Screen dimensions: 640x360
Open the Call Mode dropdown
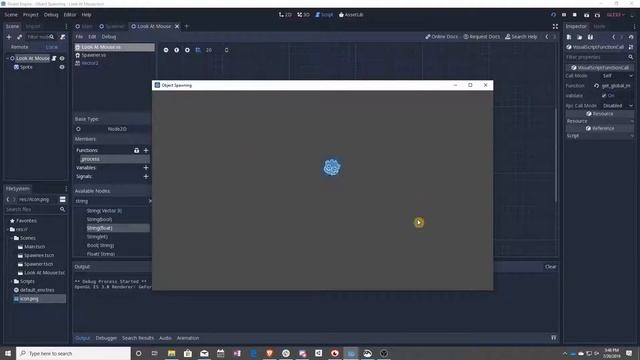(617, 76)
